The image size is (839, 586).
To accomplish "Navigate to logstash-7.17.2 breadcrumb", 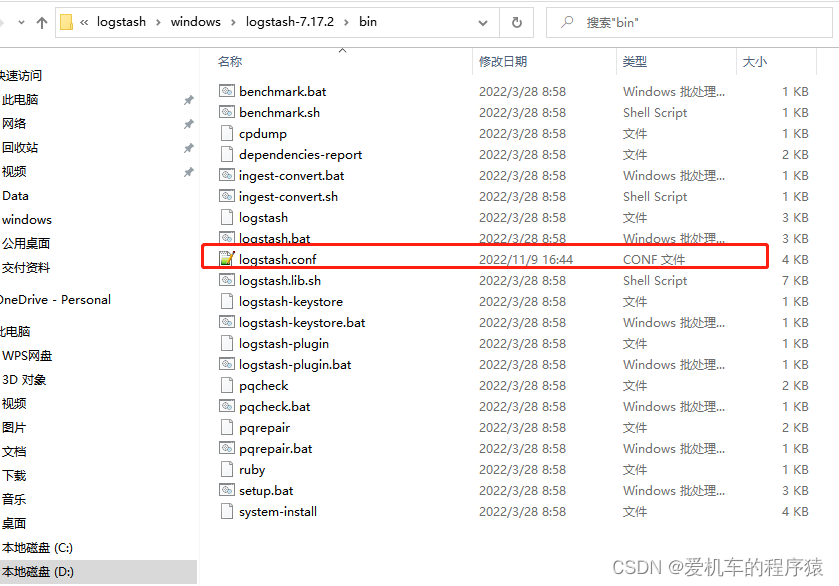I will click(x=290, y=22).
